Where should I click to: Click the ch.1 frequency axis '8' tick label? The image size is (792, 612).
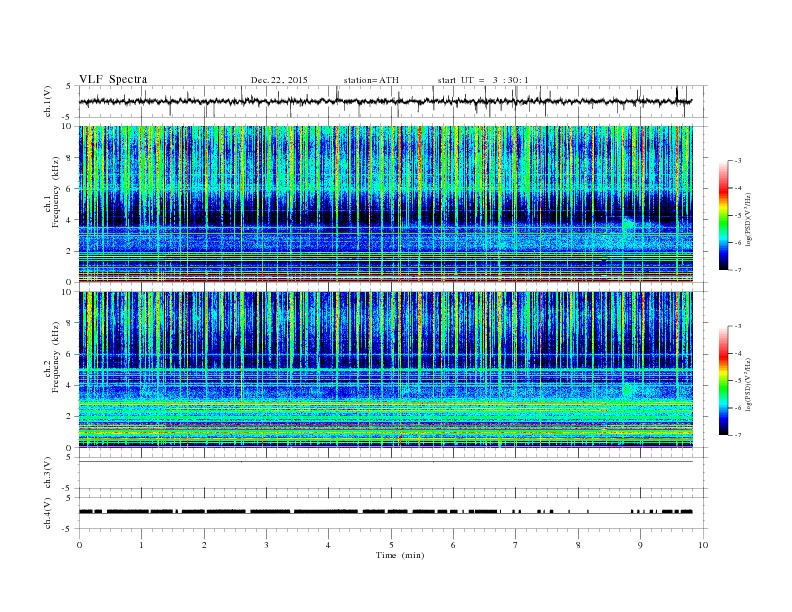point(70,158)
